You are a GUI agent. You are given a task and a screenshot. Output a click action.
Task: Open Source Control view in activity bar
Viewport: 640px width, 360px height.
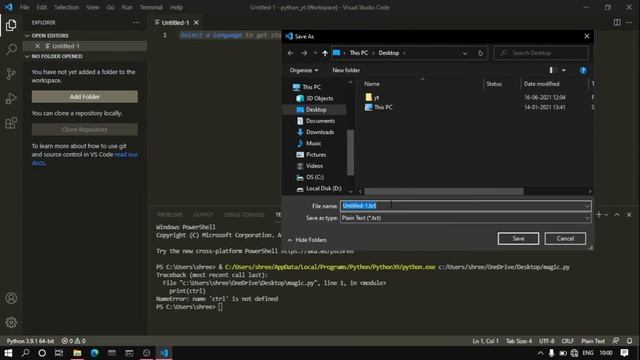pyautogui.click(x=11, y=74)
